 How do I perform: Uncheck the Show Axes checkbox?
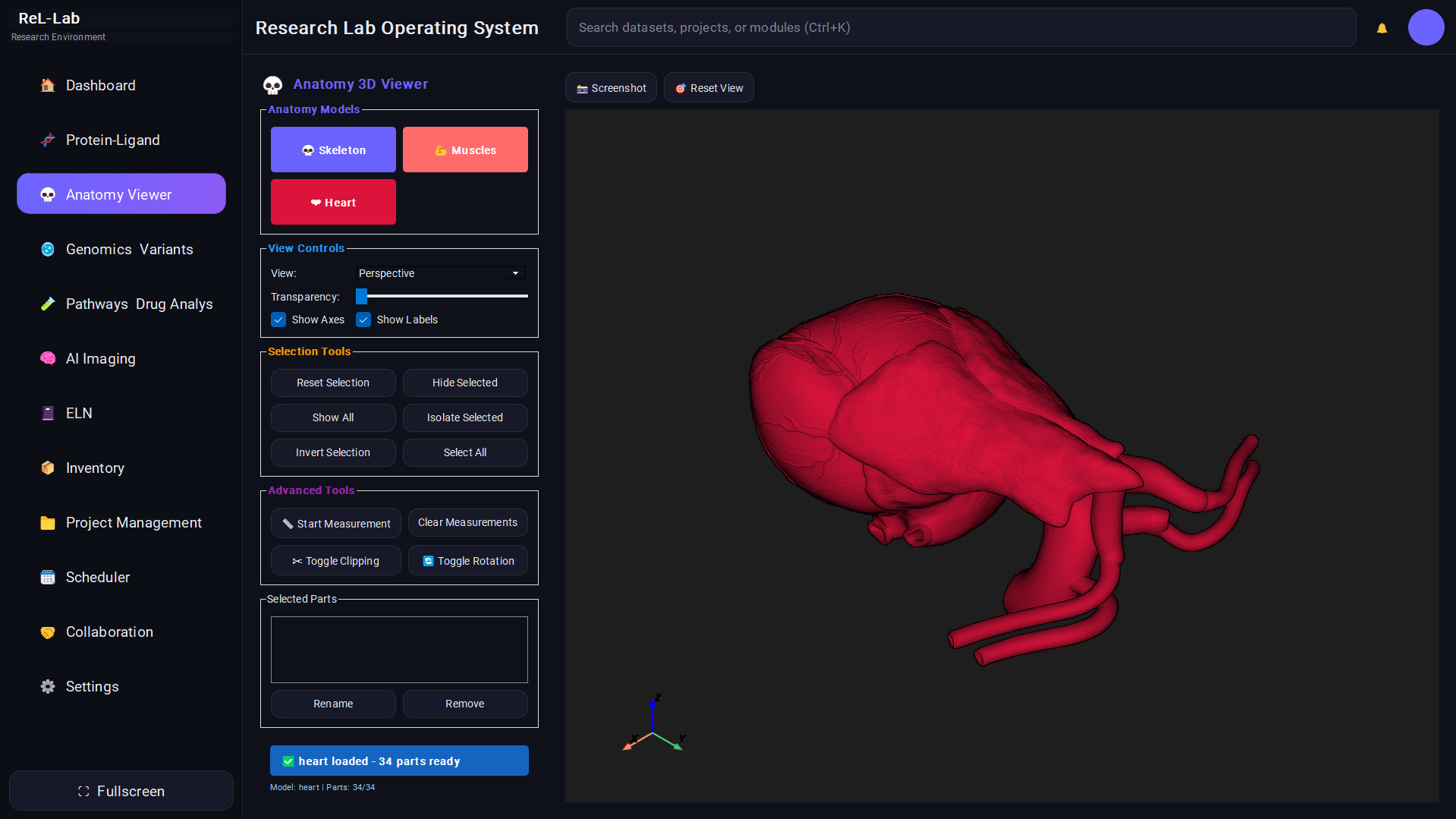click(x=279, y=320)
